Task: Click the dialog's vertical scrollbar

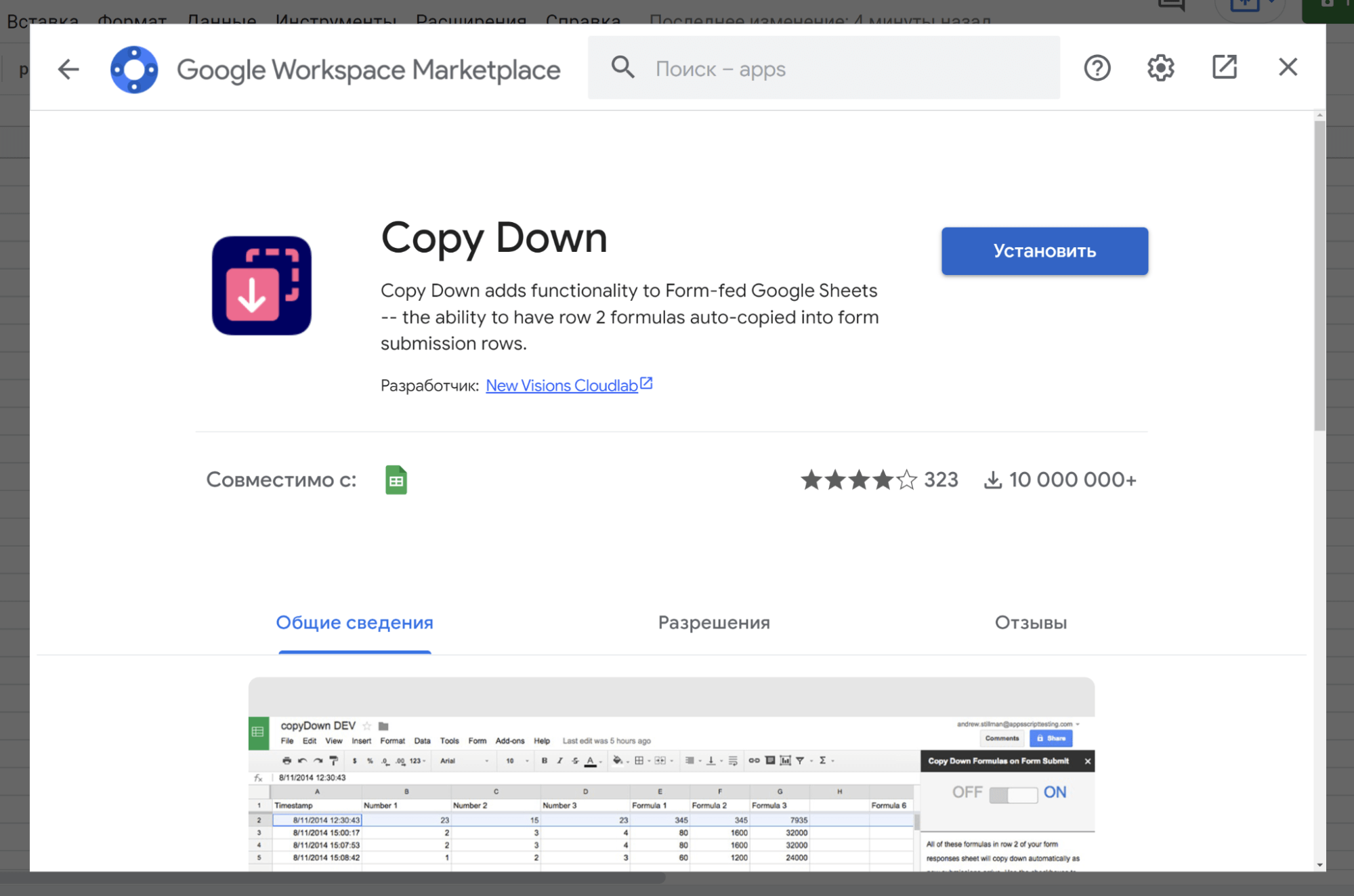Action: pos(1319,275)
